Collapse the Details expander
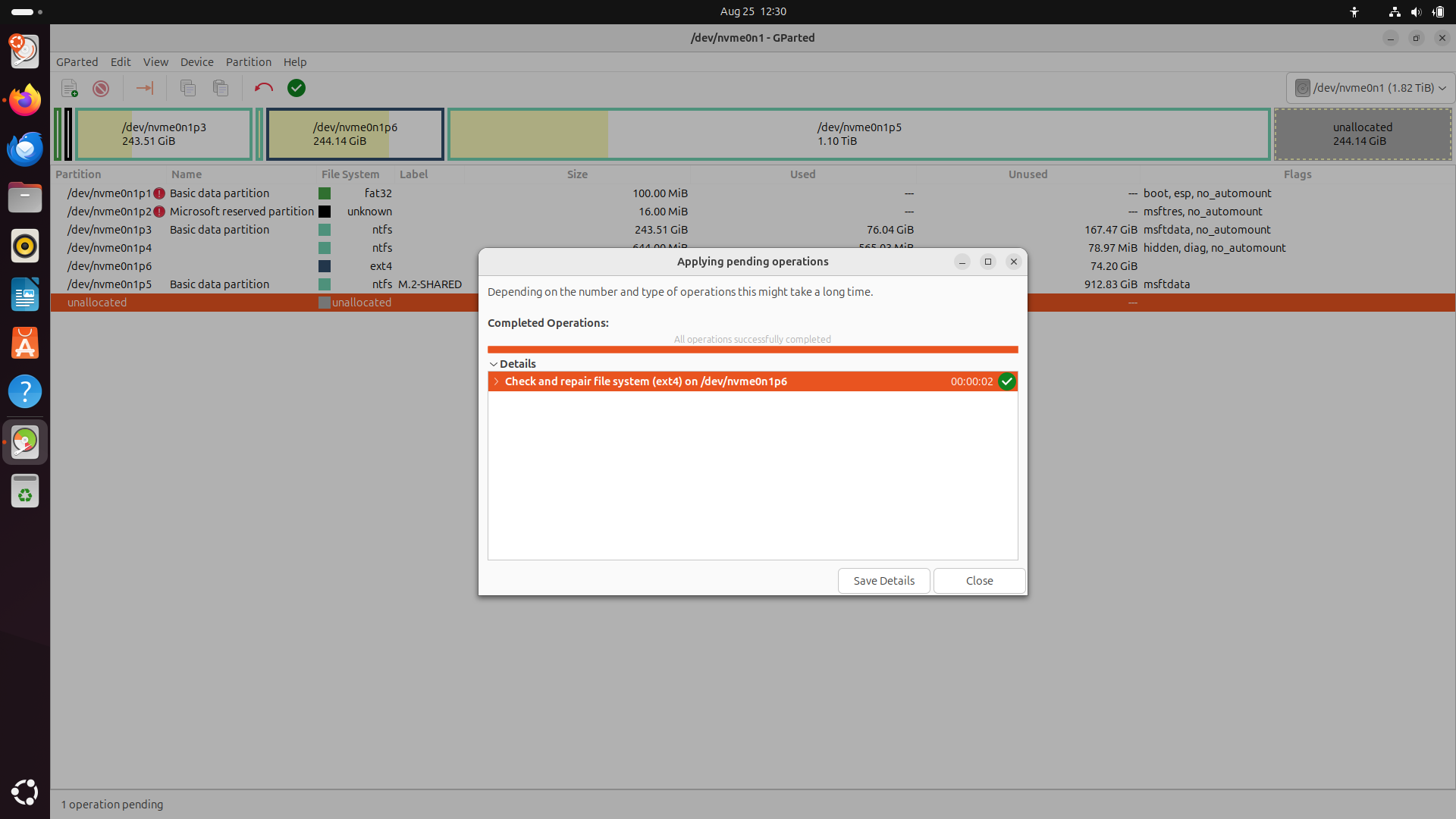The width and height of the screenshot is (1456, 819). 494,364
